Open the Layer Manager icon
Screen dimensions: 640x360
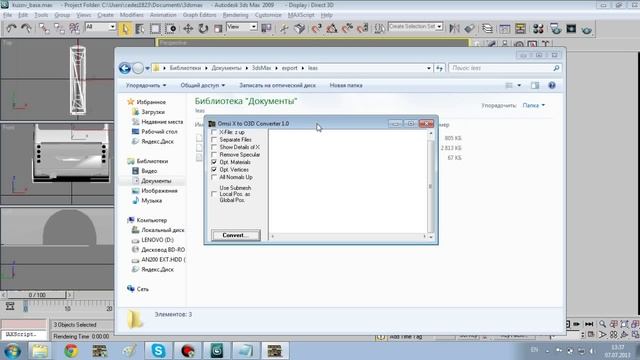[487, 28]
